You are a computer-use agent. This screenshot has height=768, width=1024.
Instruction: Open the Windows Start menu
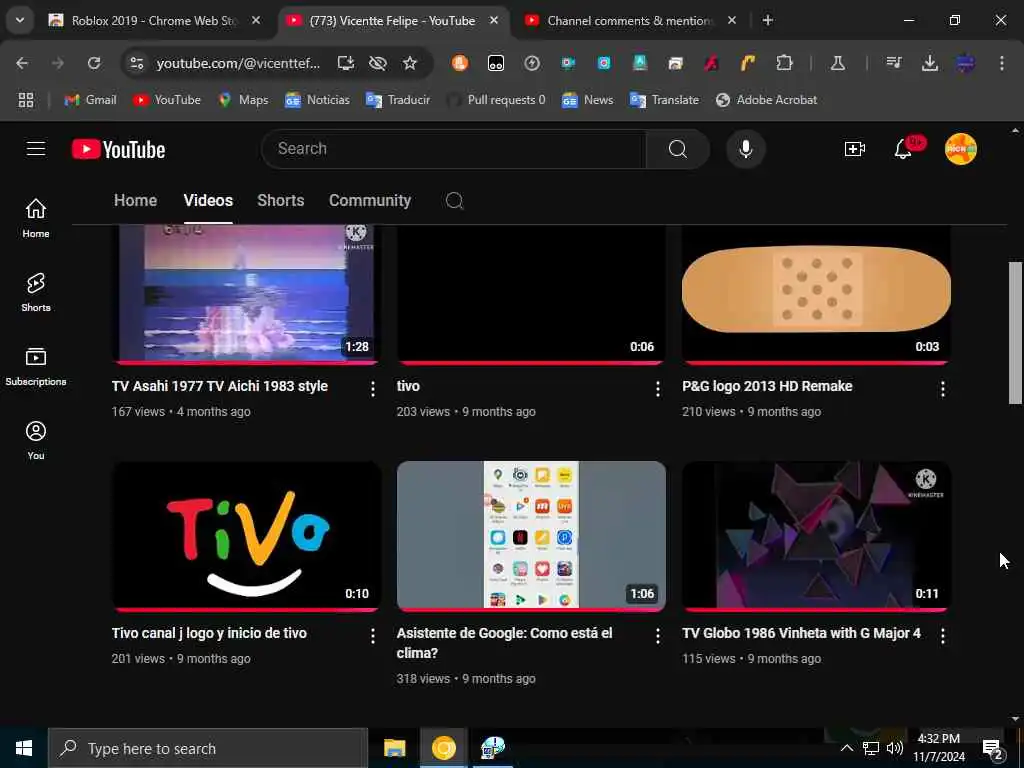(24, 748)
